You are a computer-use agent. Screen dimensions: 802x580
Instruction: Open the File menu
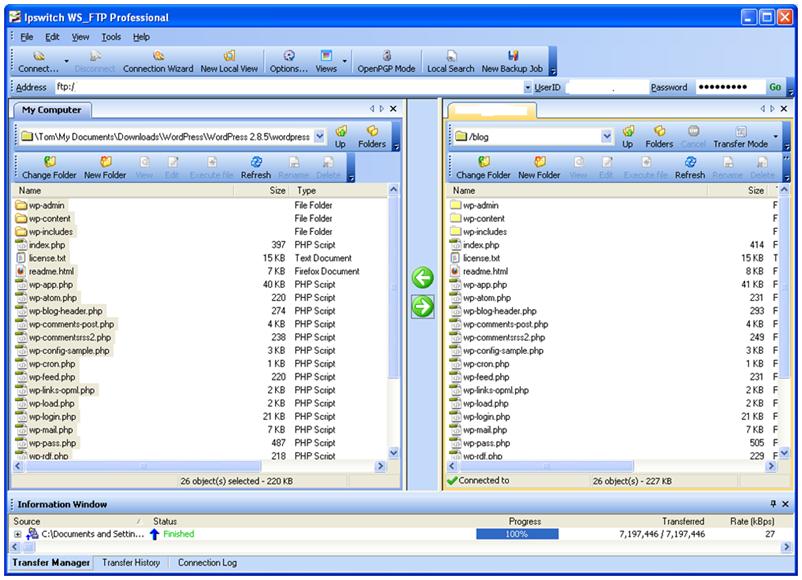coord(27,37)
